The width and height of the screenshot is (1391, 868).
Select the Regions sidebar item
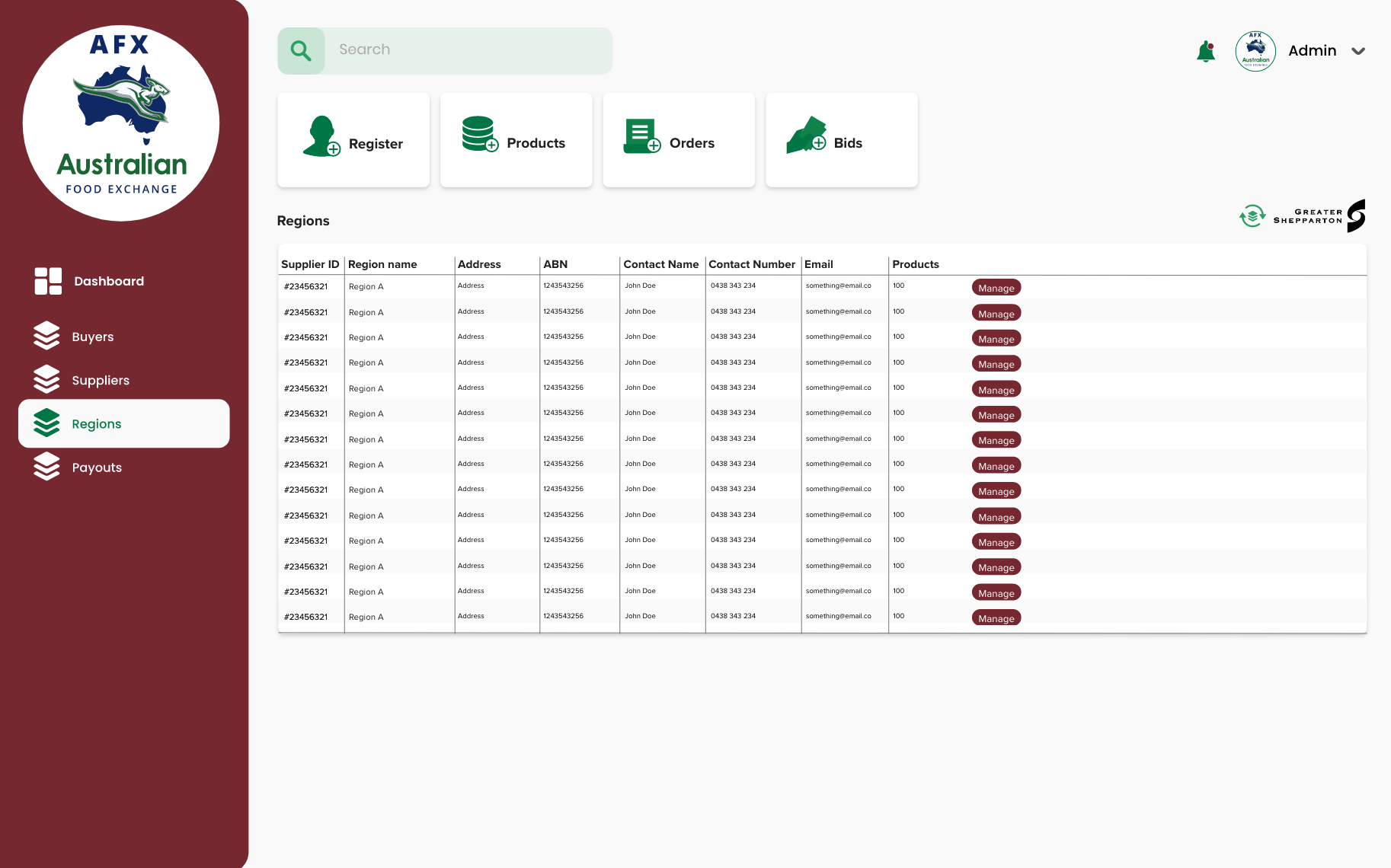point(124,423)
